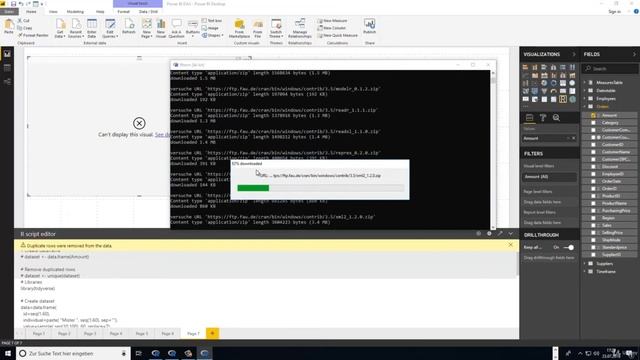
Task: Select the R script visual icon
Action: [x=563, y=99]
